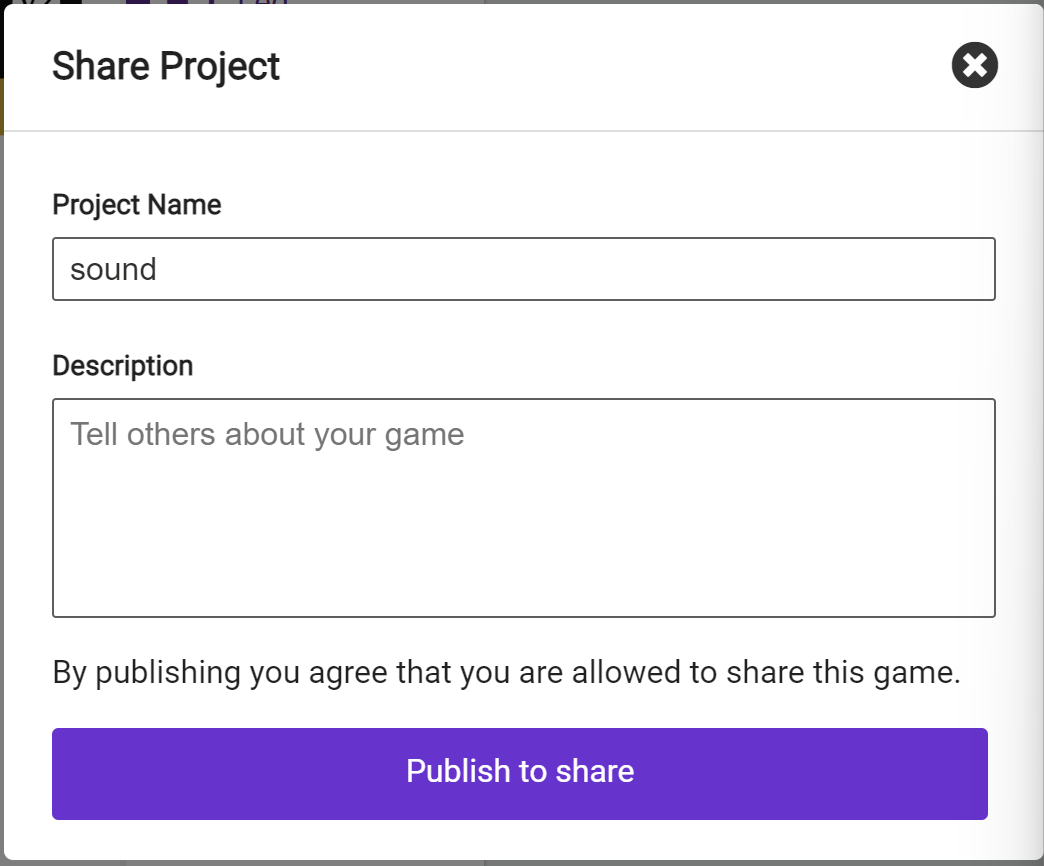This screenshot has width=1044, height=866.
Task: Dismiss the dialog using the X icon
Action: coord(974,65)
